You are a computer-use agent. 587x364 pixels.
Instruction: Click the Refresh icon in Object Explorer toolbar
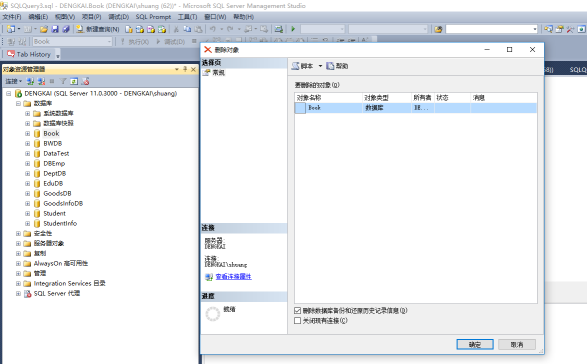(74, 81)
